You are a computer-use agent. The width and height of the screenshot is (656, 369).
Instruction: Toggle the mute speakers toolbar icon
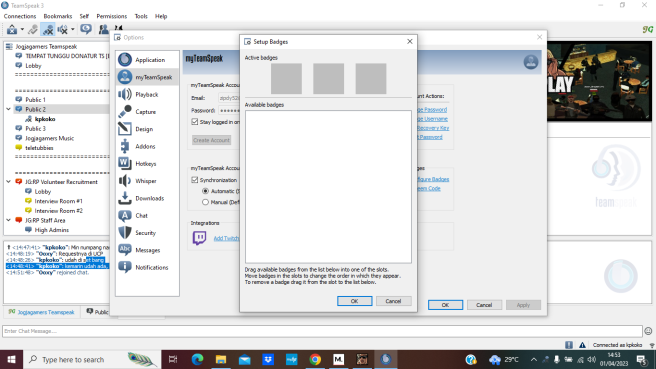62,29
